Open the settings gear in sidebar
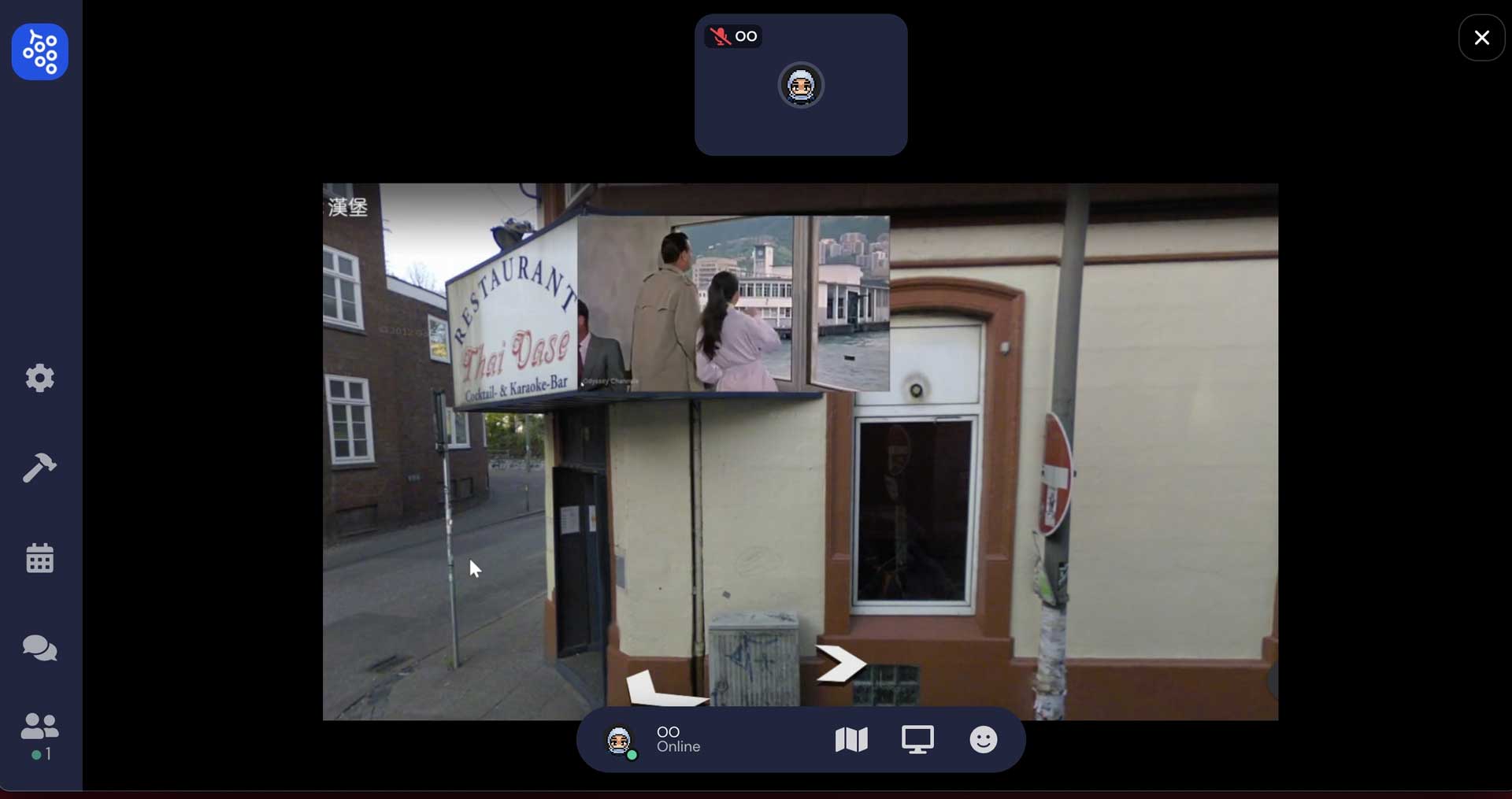The height and width of the screenshot is (799, 1512). 39,379
